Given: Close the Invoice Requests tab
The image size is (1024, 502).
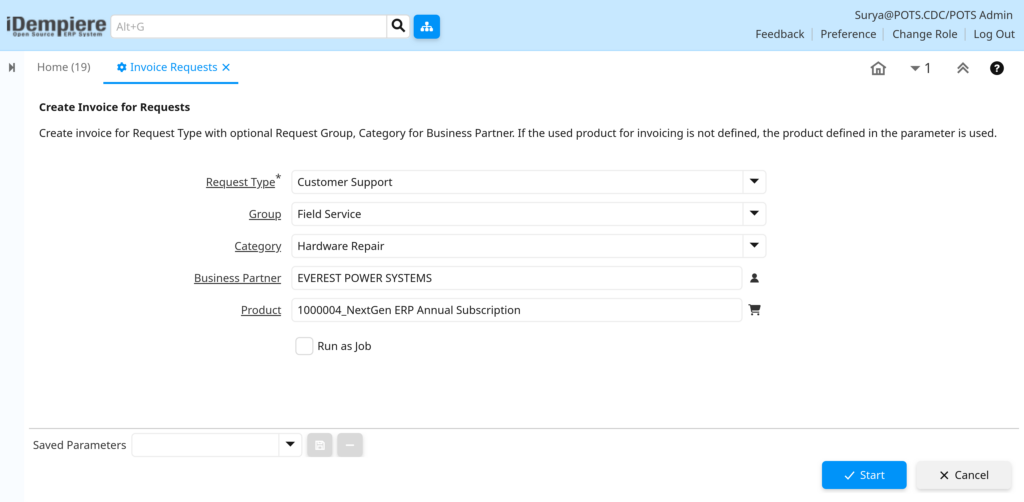Looking at the screenshot, I should (226, 67).
